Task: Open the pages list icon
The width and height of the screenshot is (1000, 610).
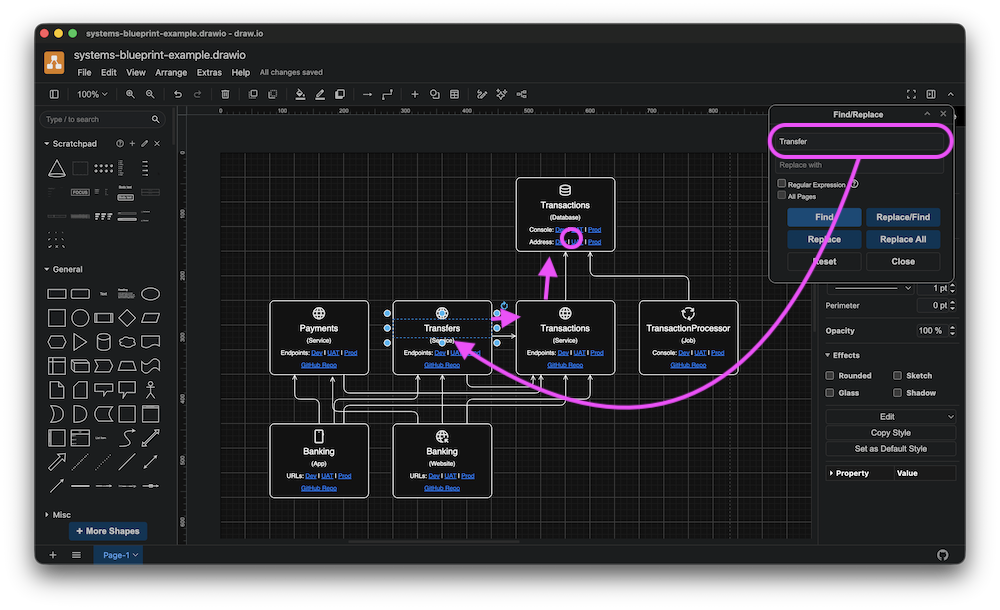Action: (x=77, y=554)
